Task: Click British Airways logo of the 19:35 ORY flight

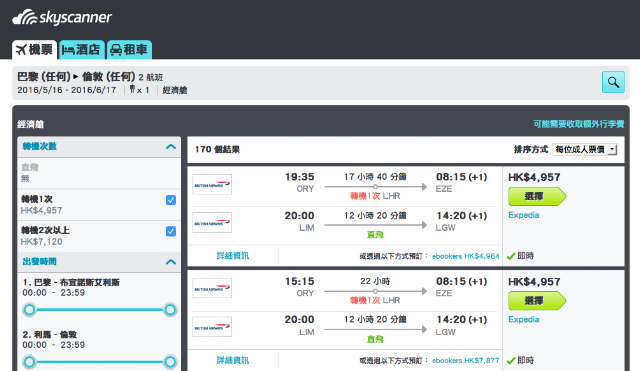Action: click(x=212, y=184)
